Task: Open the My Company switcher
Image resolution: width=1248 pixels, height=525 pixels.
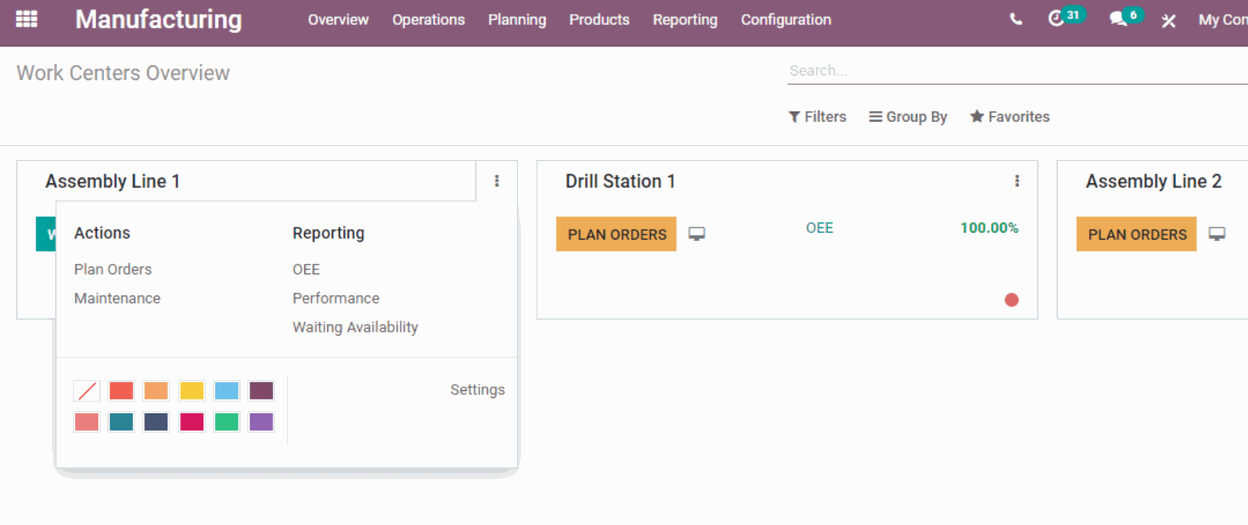Action: coord(1223,19)
